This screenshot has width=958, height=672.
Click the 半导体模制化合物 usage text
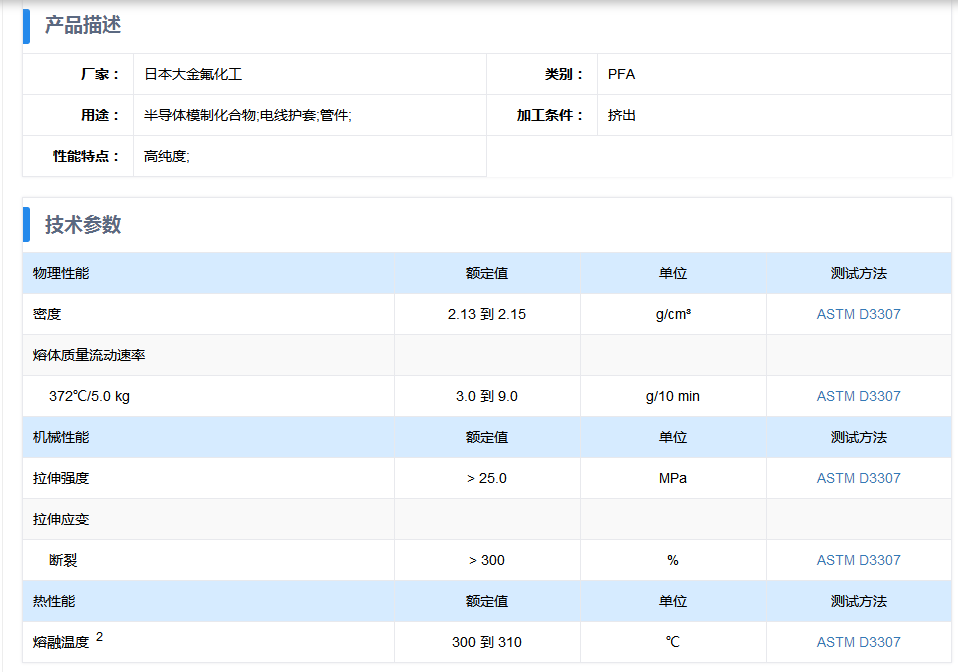click(x=201, y=115)
